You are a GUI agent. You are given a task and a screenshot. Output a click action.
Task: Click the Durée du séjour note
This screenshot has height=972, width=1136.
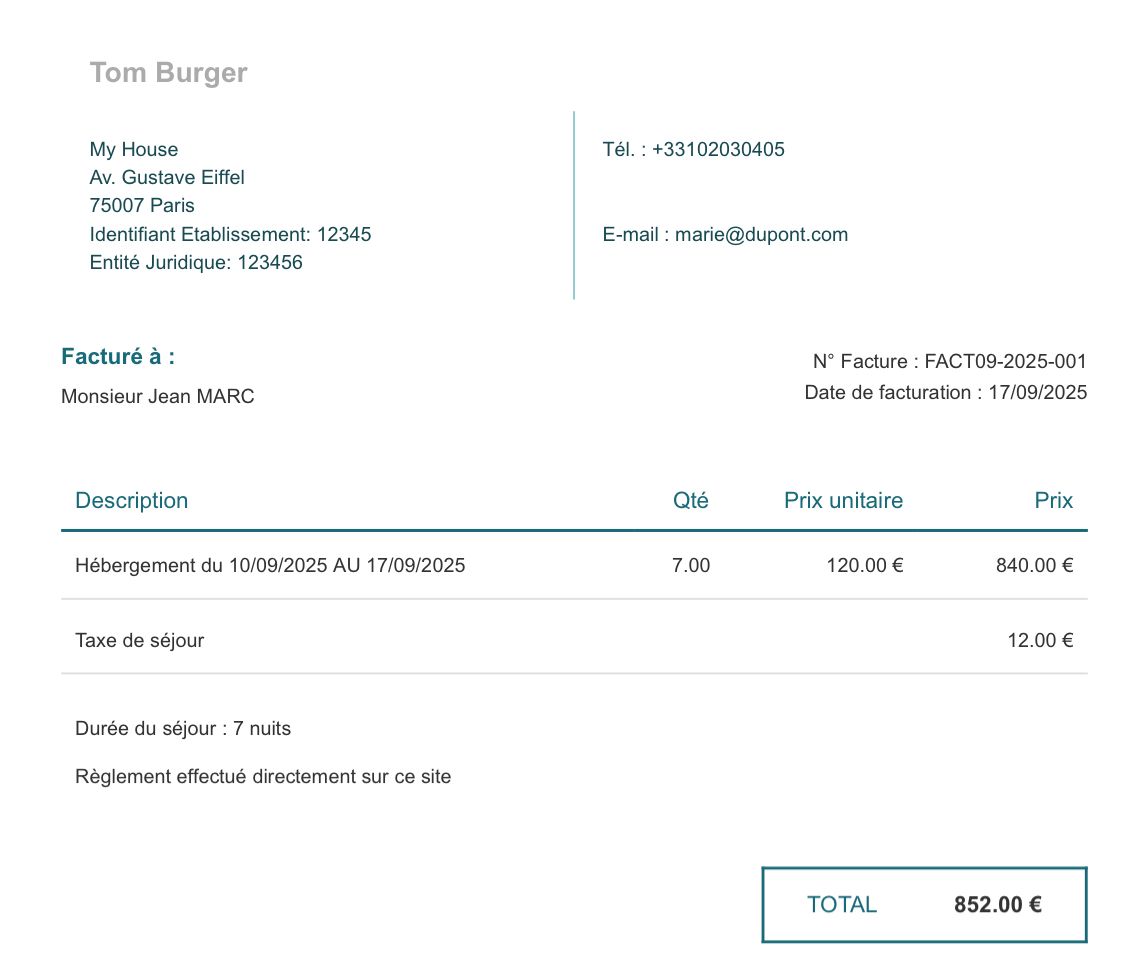[x=183, y=729]
